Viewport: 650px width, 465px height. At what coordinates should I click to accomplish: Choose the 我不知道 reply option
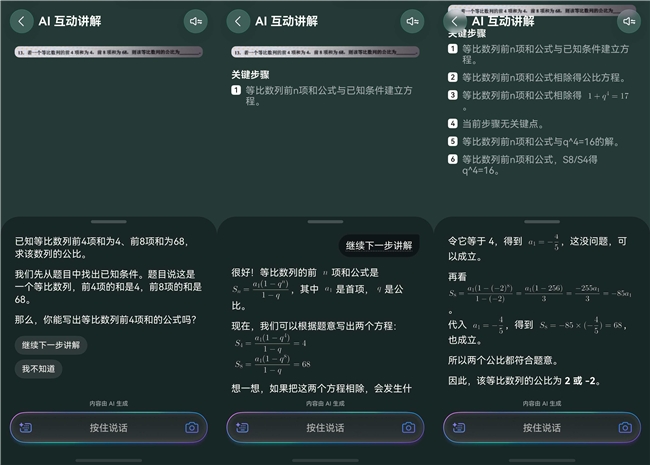39,369
